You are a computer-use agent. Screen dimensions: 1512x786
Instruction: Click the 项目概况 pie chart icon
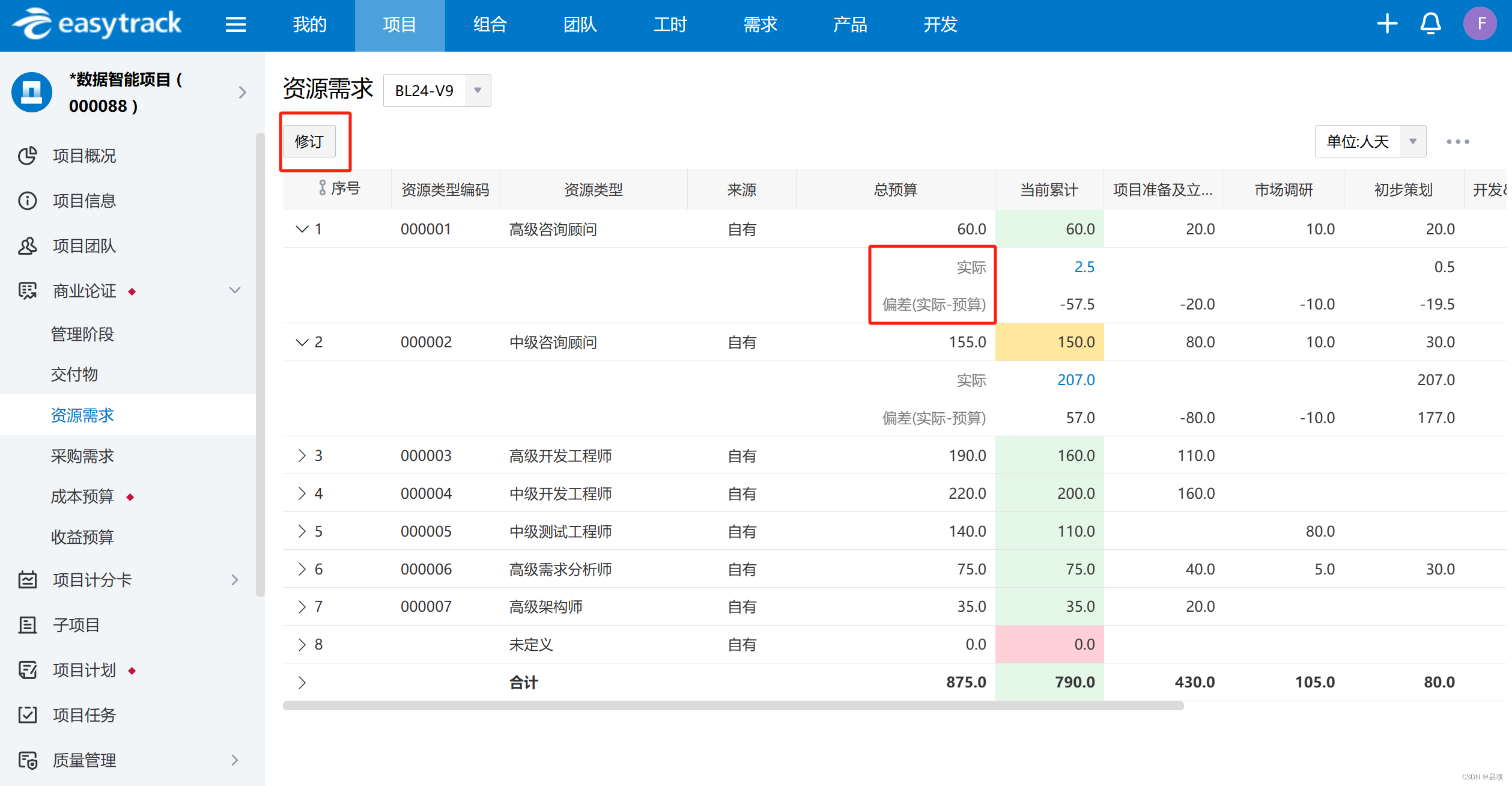tap(28, 156)
